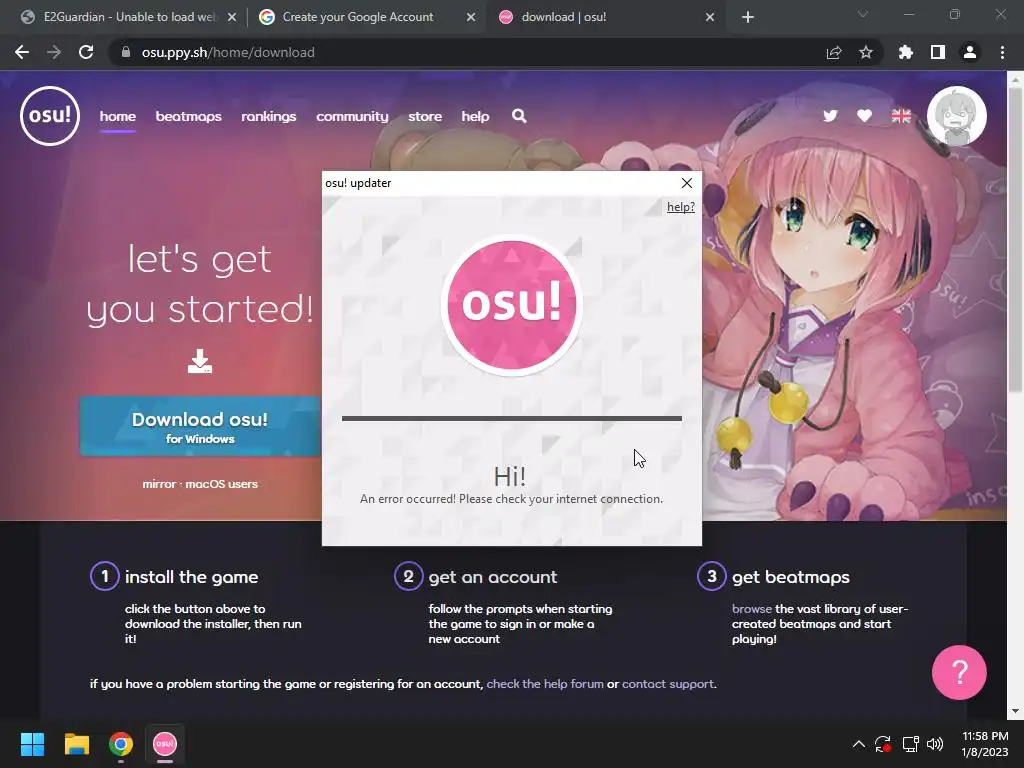This screenshot has height=768, width=1024.
Task: Click the error message in updater
Action: pyautogui.click(x=511, y=499)
